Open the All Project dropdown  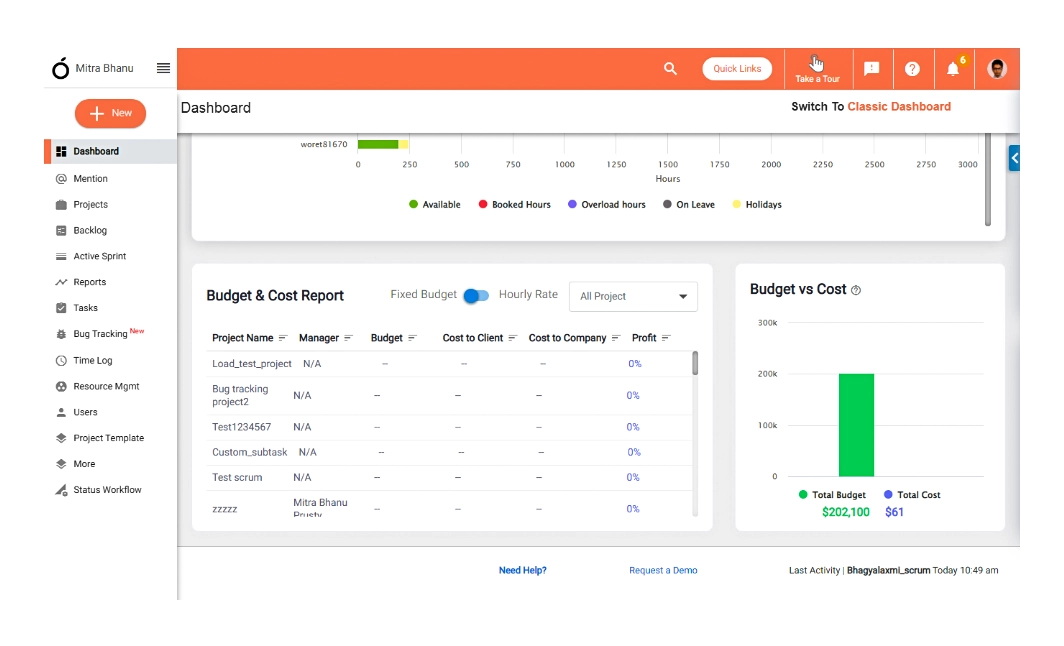632,296
